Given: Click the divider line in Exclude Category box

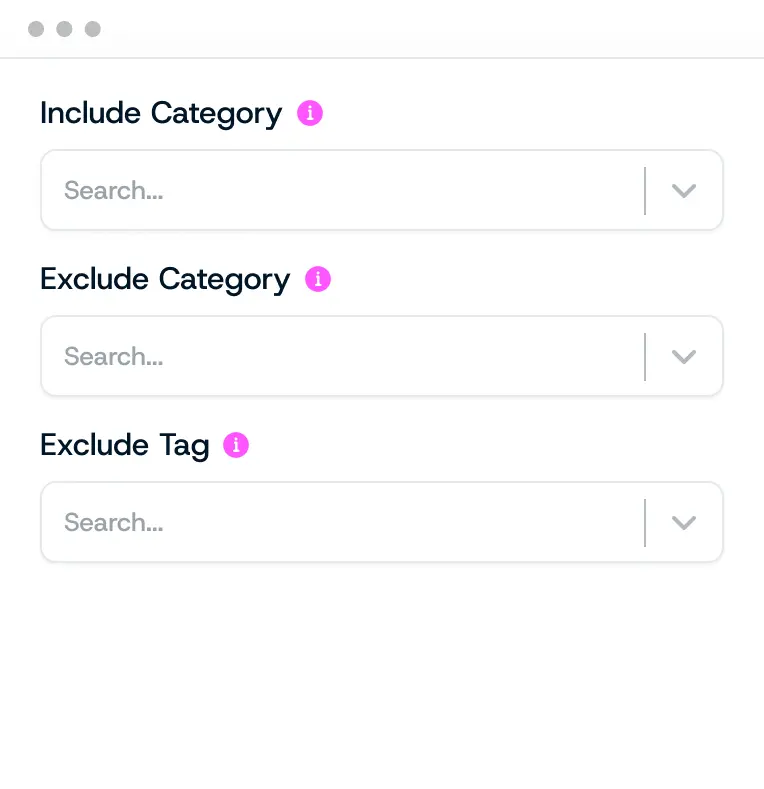Looking at the screenshot, I should 645,357.
